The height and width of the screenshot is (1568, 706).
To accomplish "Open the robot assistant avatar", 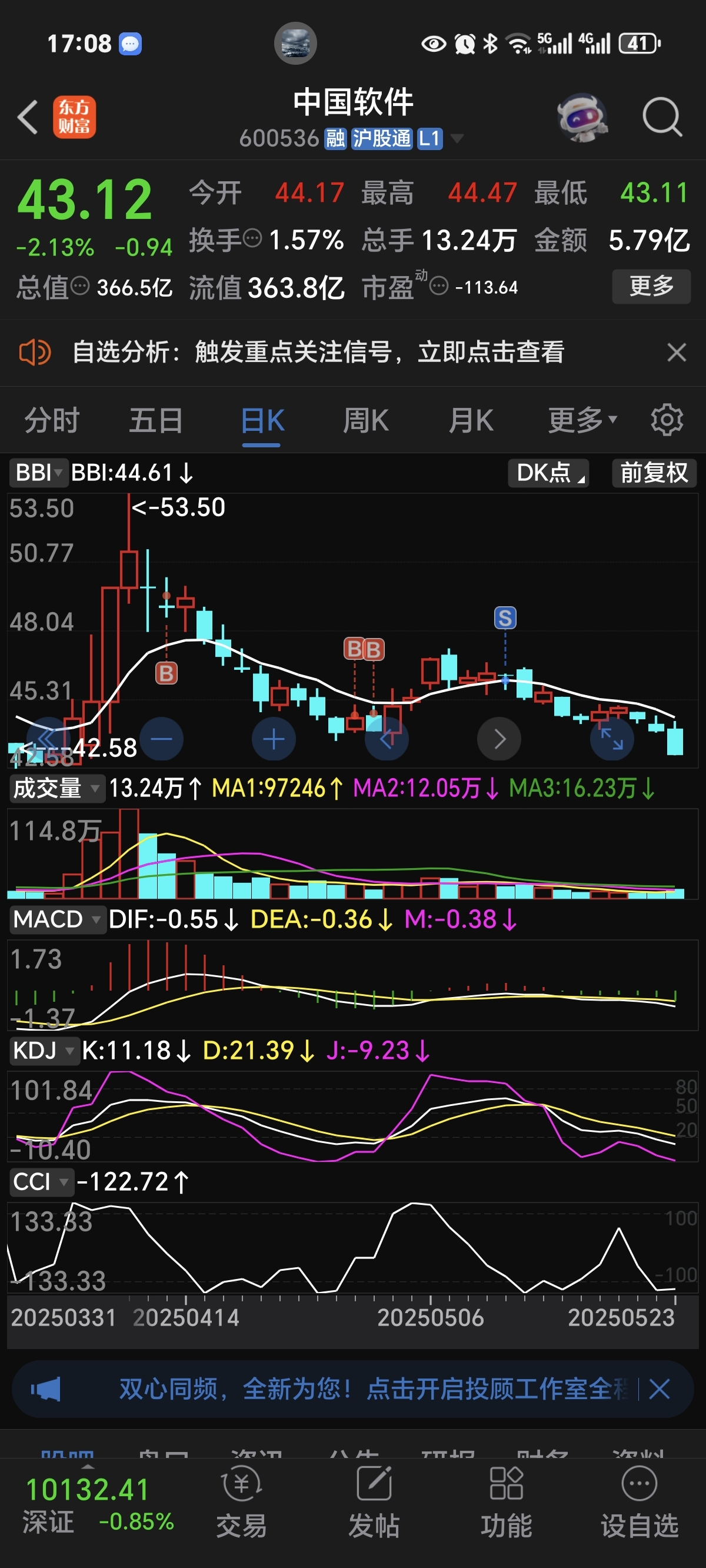I will point(582,118).
